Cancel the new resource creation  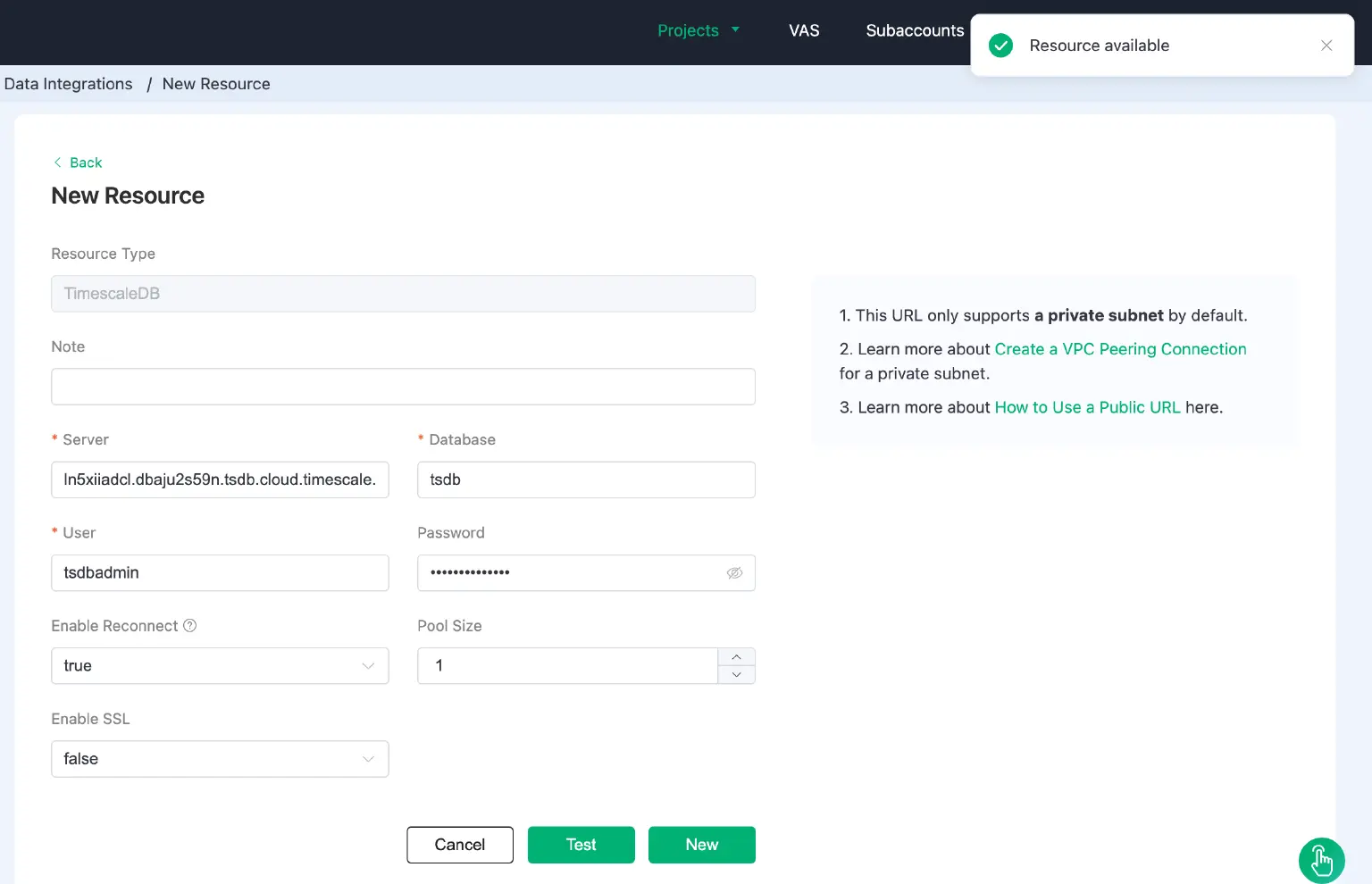click(459, 844)
